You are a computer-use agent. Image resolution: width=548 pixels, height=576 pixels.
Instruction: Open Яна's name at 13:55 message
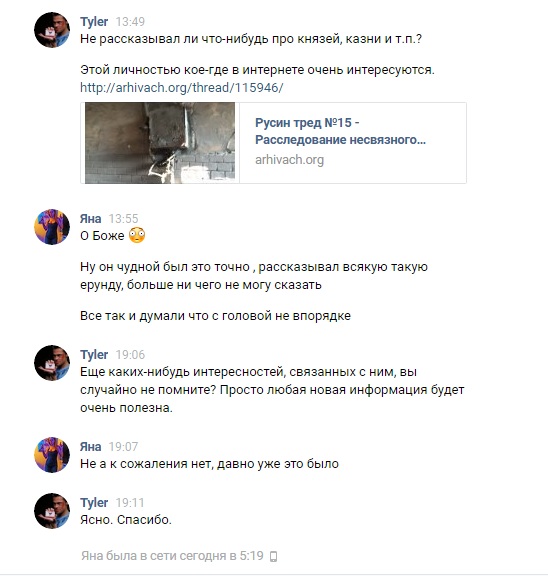coord(90,219)
